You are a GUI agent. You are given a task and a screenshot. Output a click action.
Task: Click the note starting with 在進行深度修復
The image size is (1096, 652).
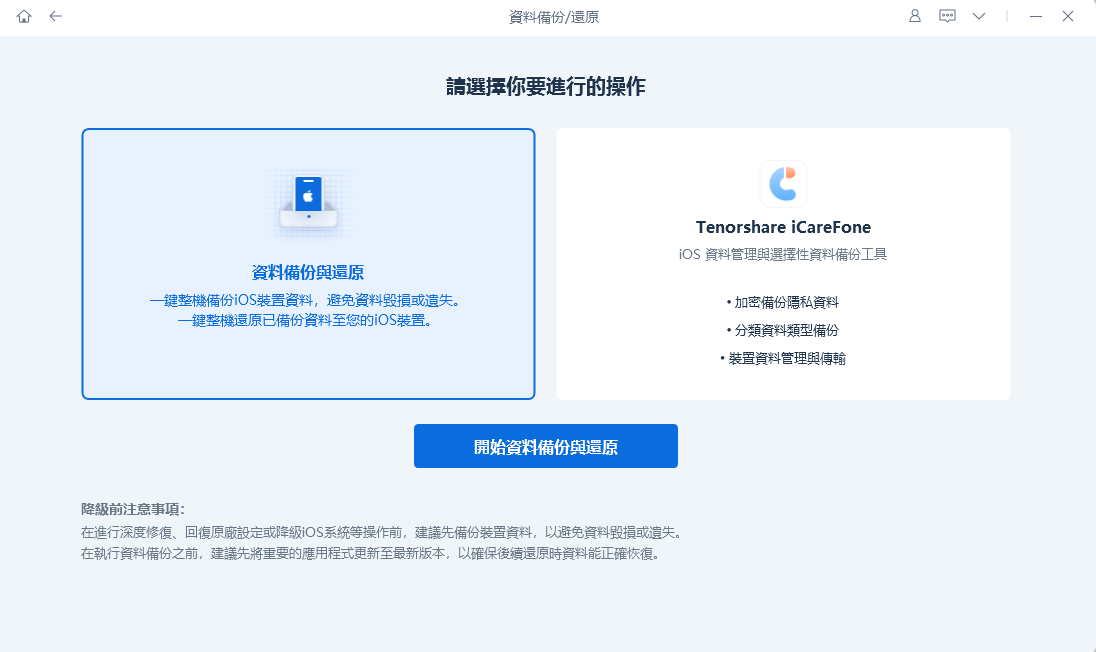click(x=382, y=533)
